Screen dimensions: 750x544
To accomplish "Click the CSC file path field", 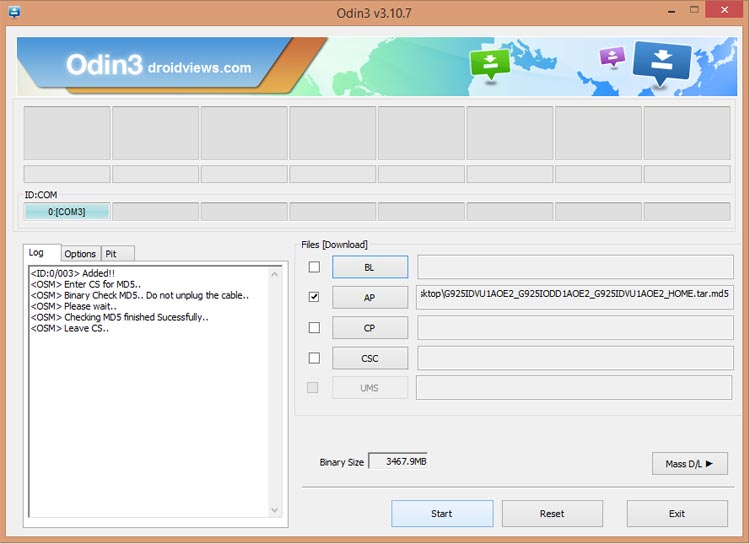I will [575, 357].
